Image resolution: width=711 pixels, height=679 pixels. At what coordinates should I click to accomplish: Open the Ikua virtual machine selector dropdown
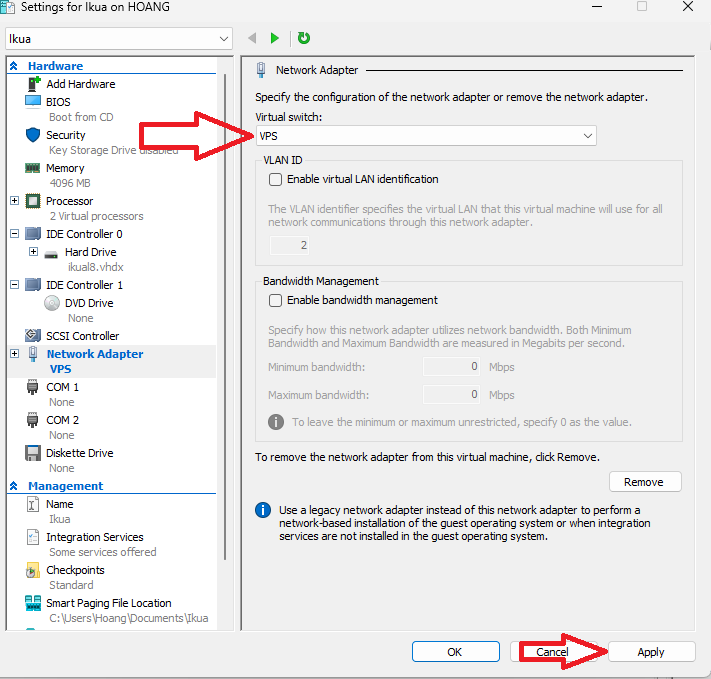119,39
